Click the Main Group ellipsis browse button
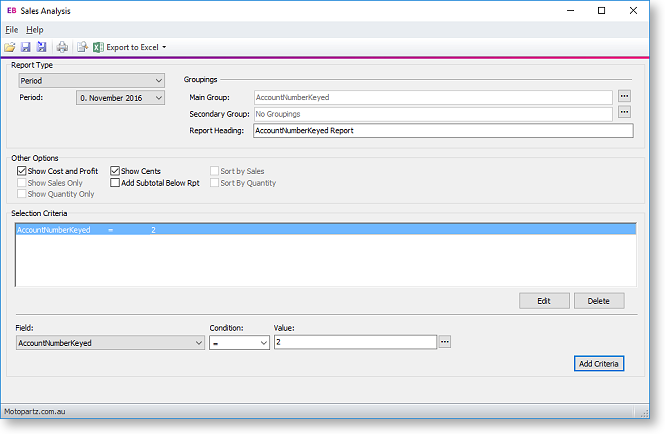The height and width of the screenshot is (434, 665). point(624,96)
